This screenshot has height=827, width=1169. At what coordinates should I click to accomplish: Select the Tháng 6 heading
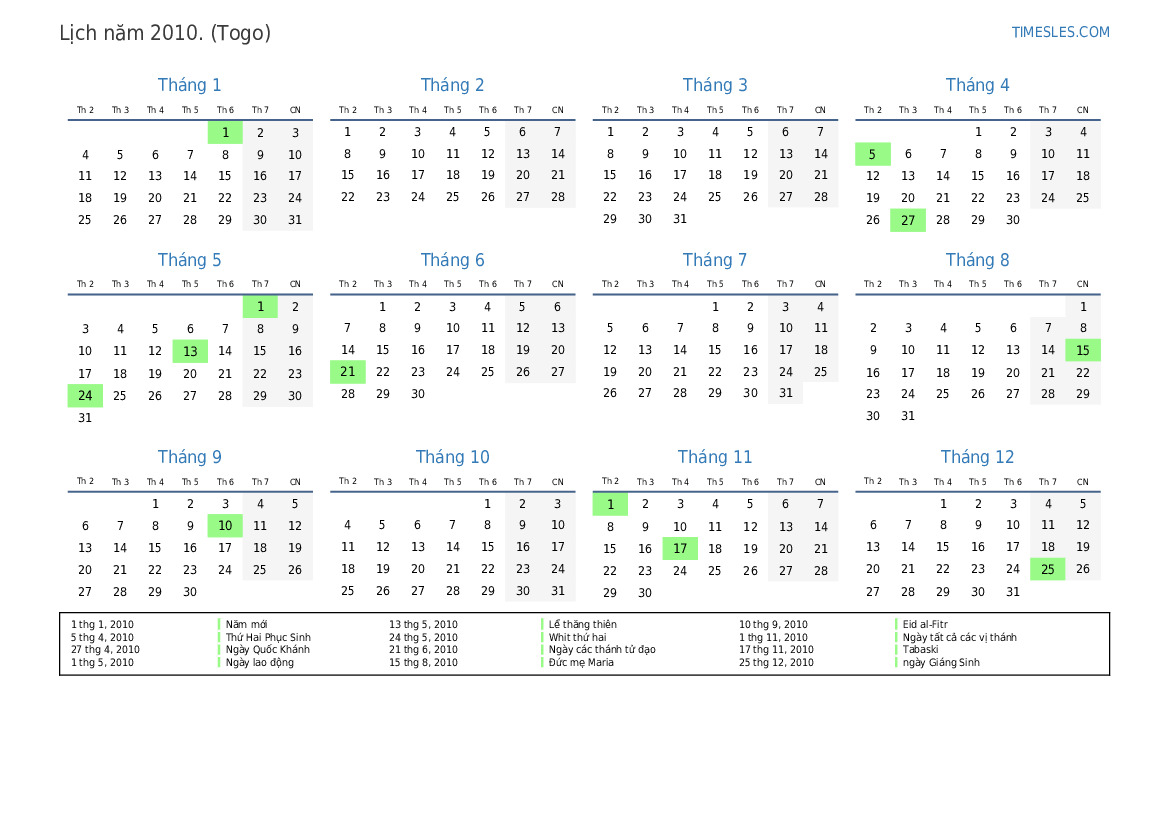452,260
